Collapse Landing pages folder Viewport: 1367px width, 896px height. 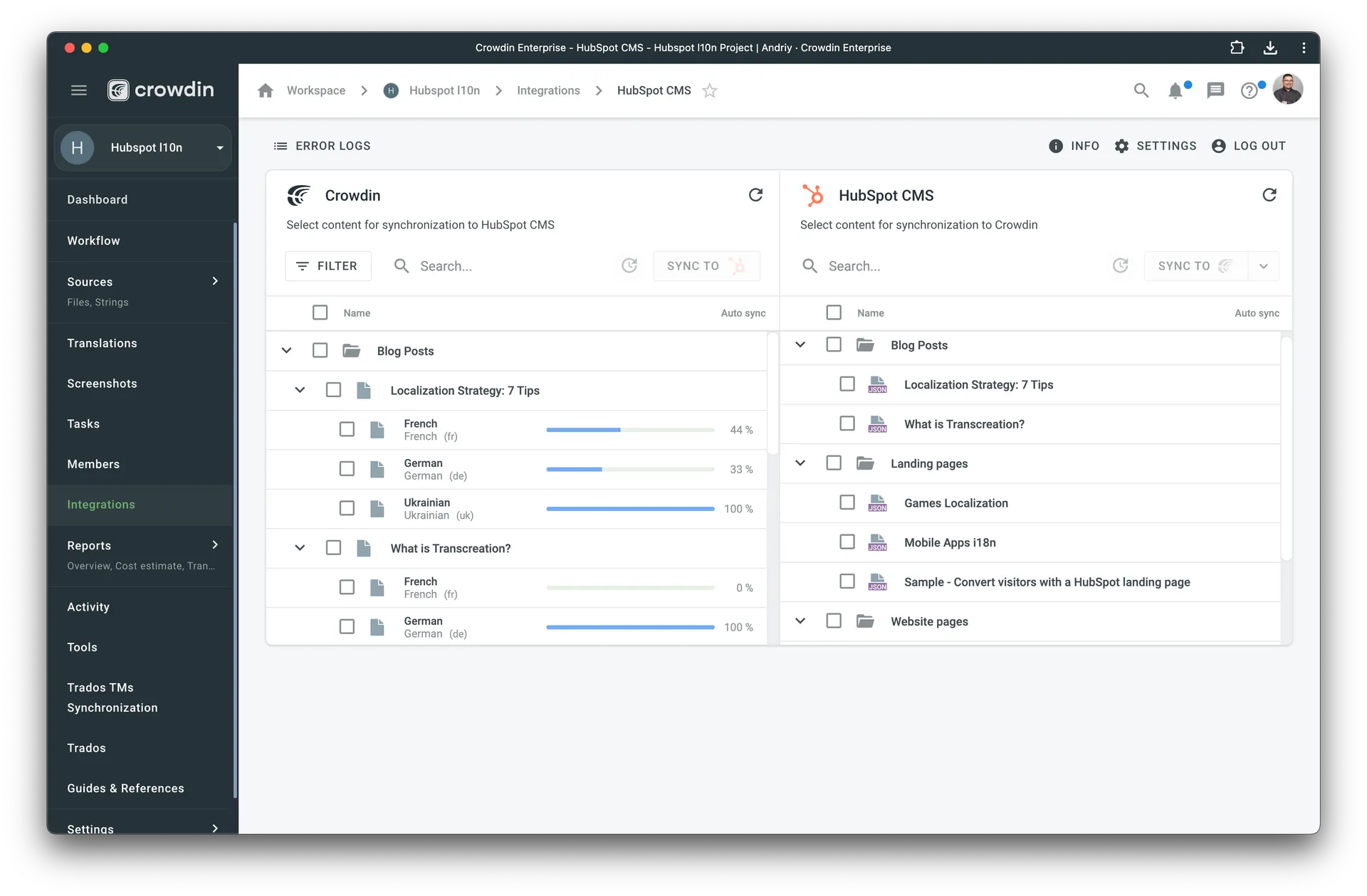click(x=800, y=463)
